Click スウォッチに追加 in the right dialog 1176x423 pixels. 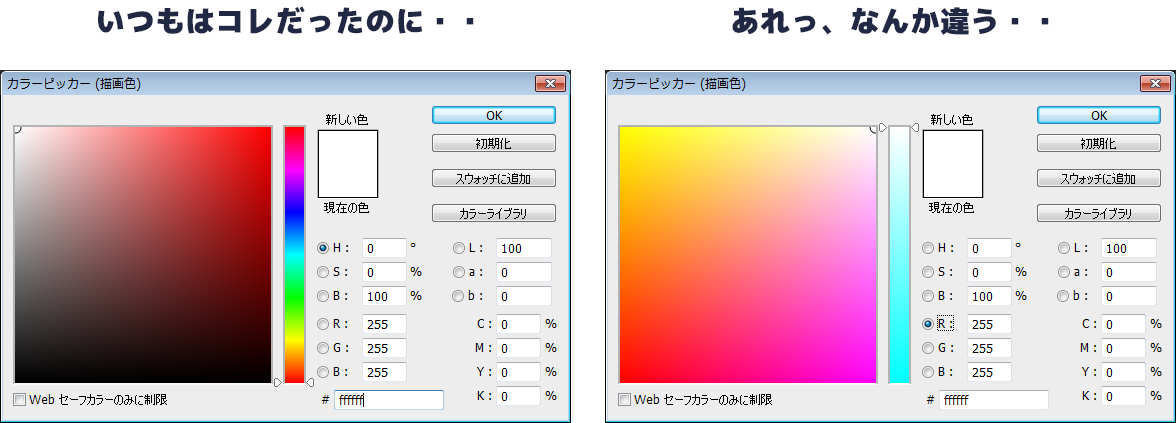click(1098, 179)
